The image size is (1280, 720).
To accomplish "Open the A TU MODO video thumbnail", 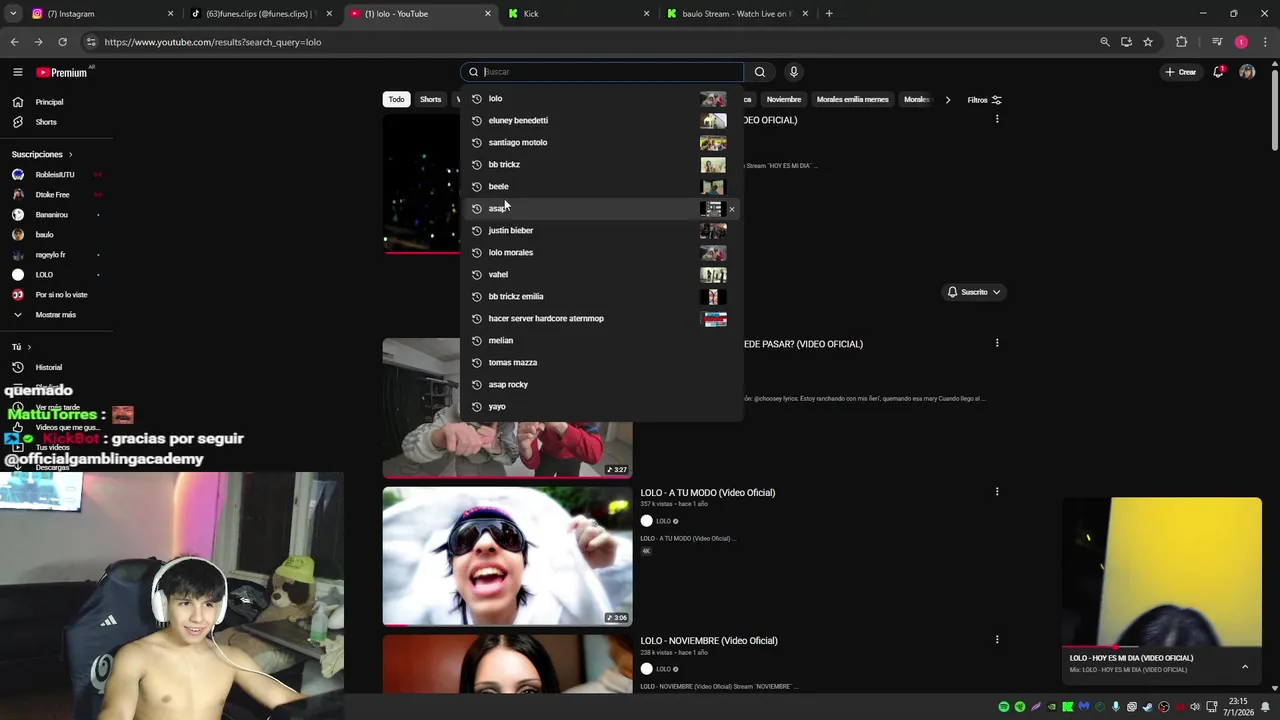I will tap(507, 556).
